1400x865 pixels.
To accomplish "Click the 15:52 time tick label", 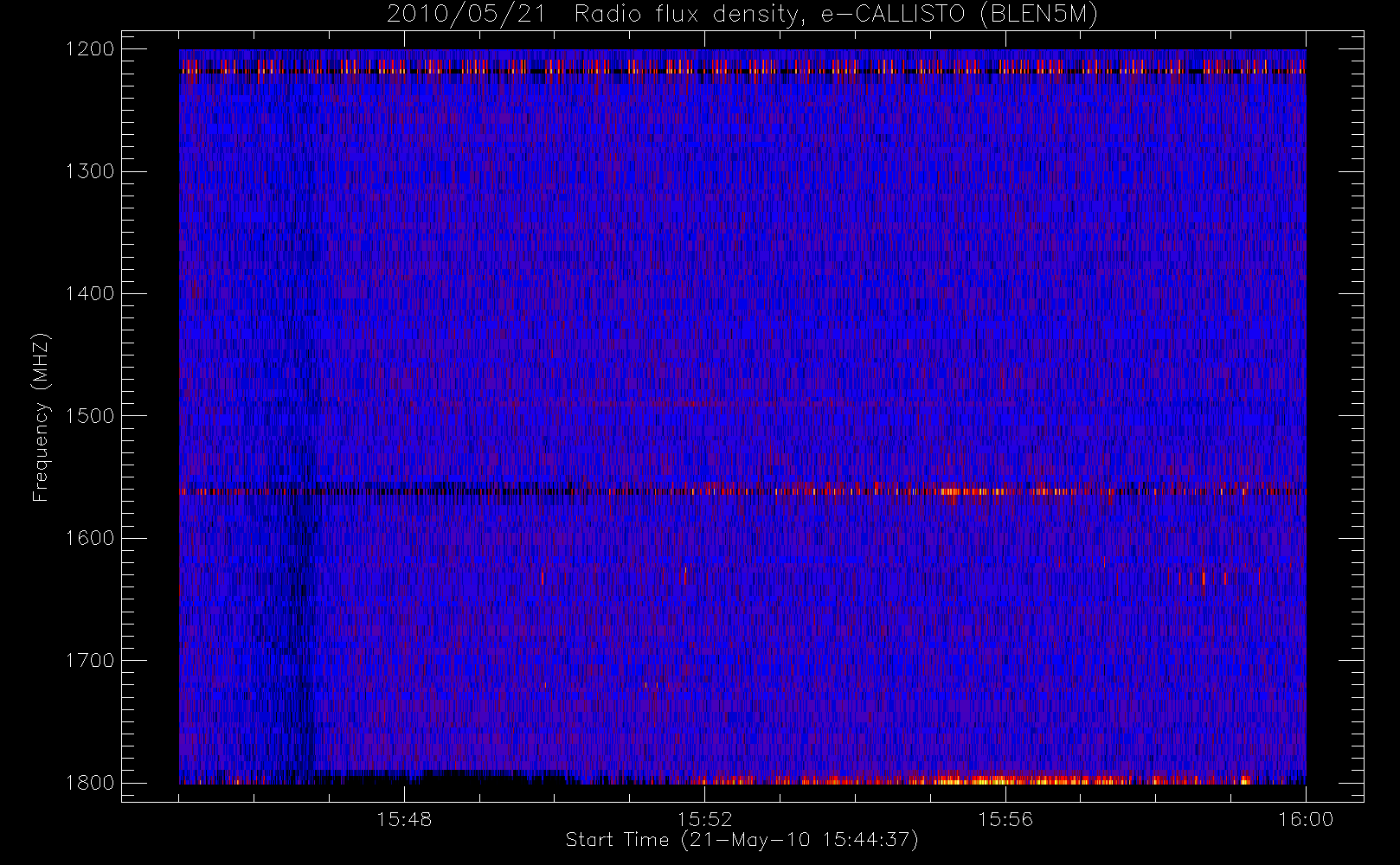I will (x=704, y=819).
